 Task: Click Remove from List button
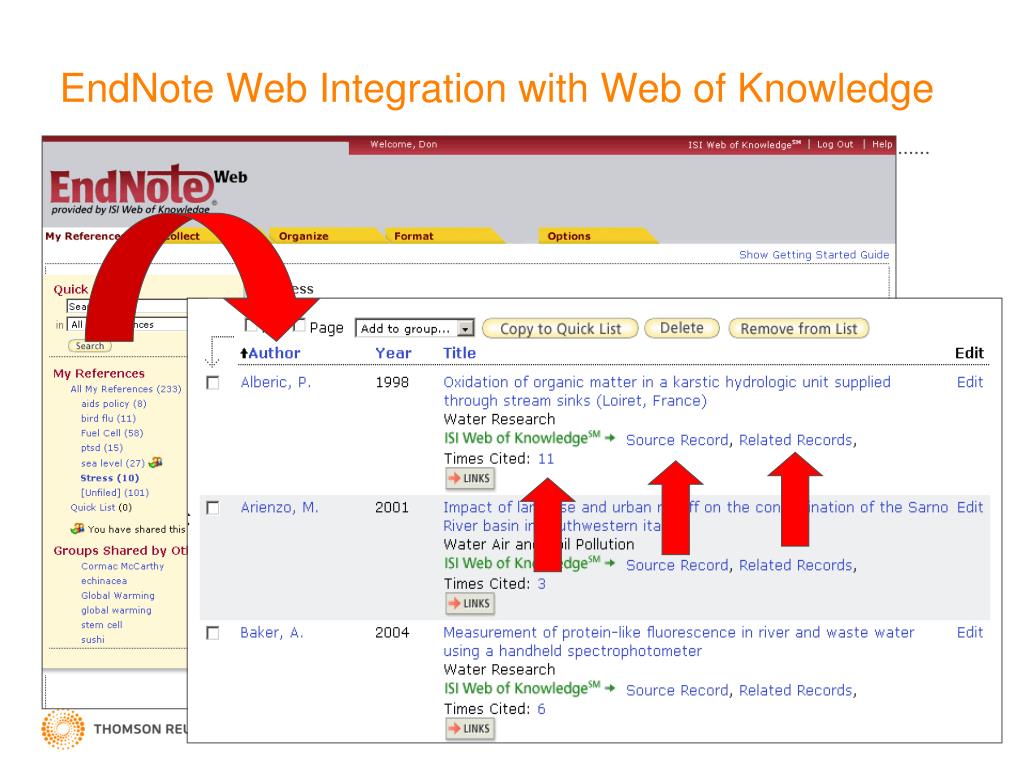[799, 329]
